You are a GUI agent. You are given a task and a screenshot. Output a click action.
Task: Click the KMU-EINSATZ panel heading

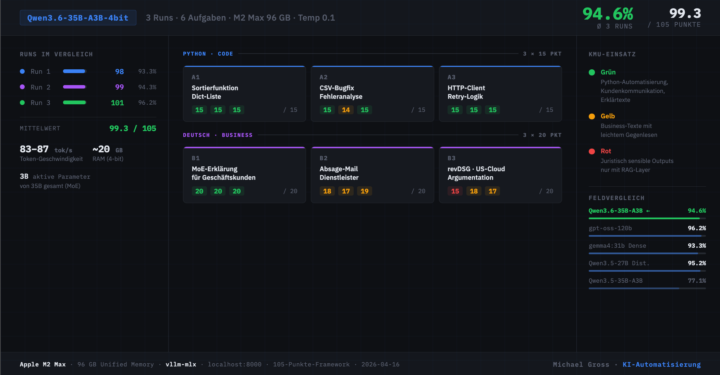coord(612,54)
